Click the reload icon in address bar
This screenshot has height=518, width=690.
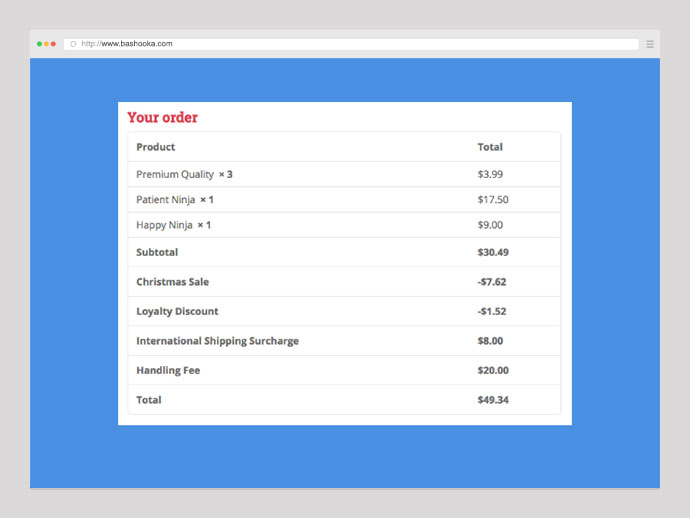(x=73, y=44)
